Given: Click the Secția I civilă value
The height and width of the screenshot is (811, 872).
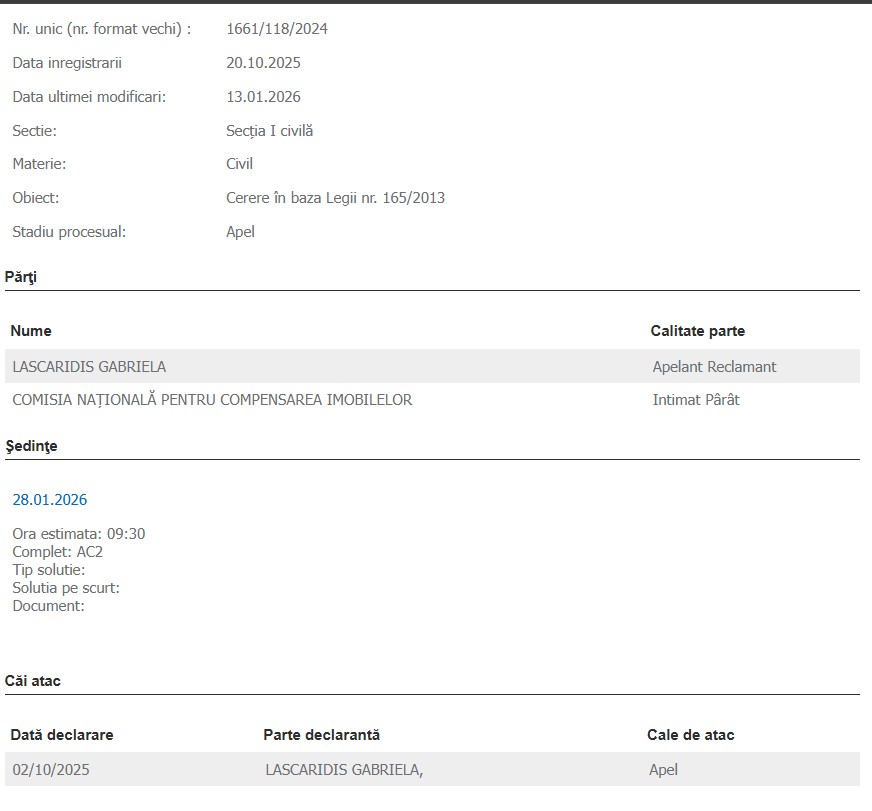Looking at the screenshot, I should [270, 131].
